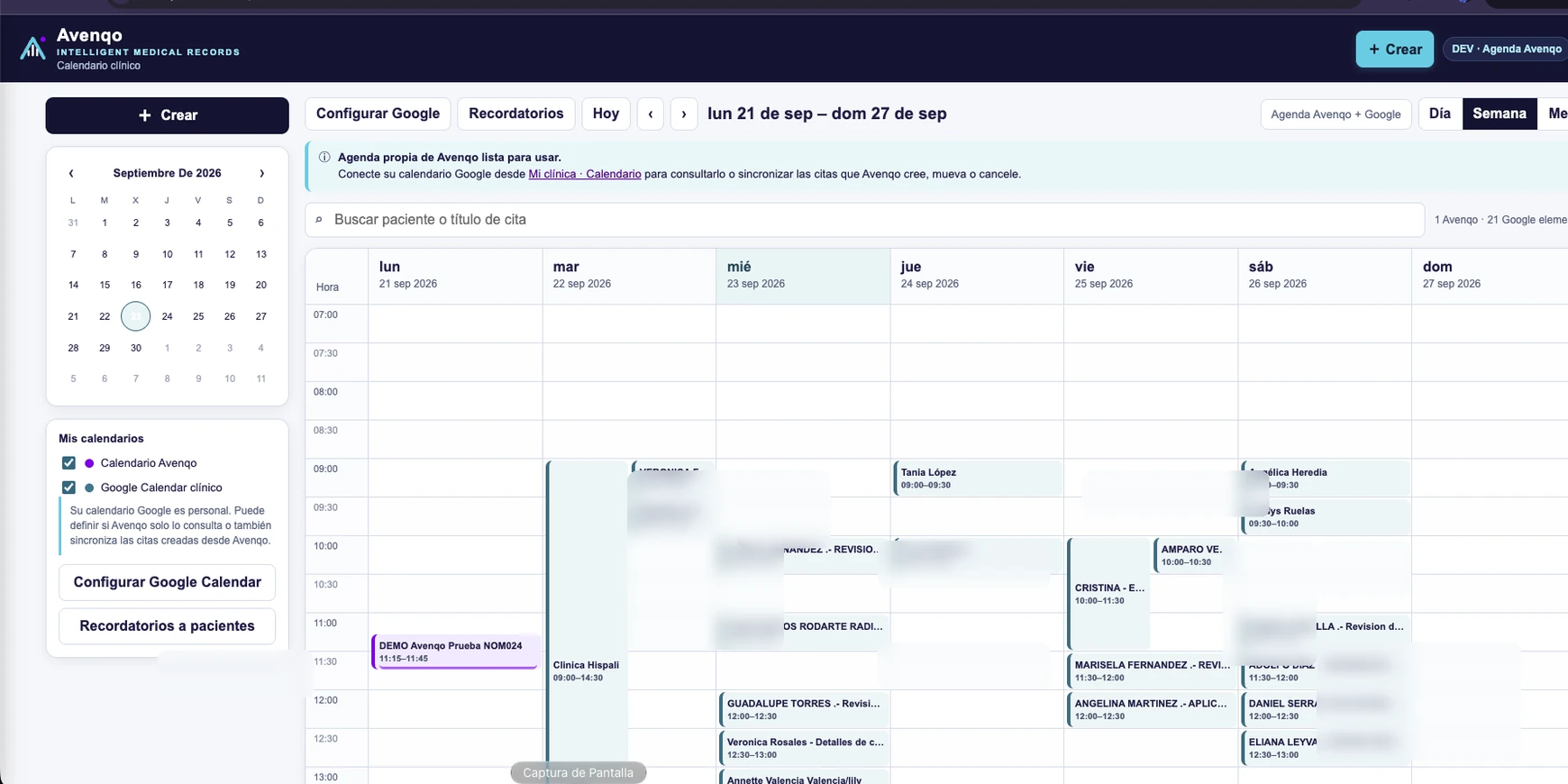Open Recordatorios a pacientes
The width and height of the screenshot is (1568, 784).
click(x=168, y=626)
